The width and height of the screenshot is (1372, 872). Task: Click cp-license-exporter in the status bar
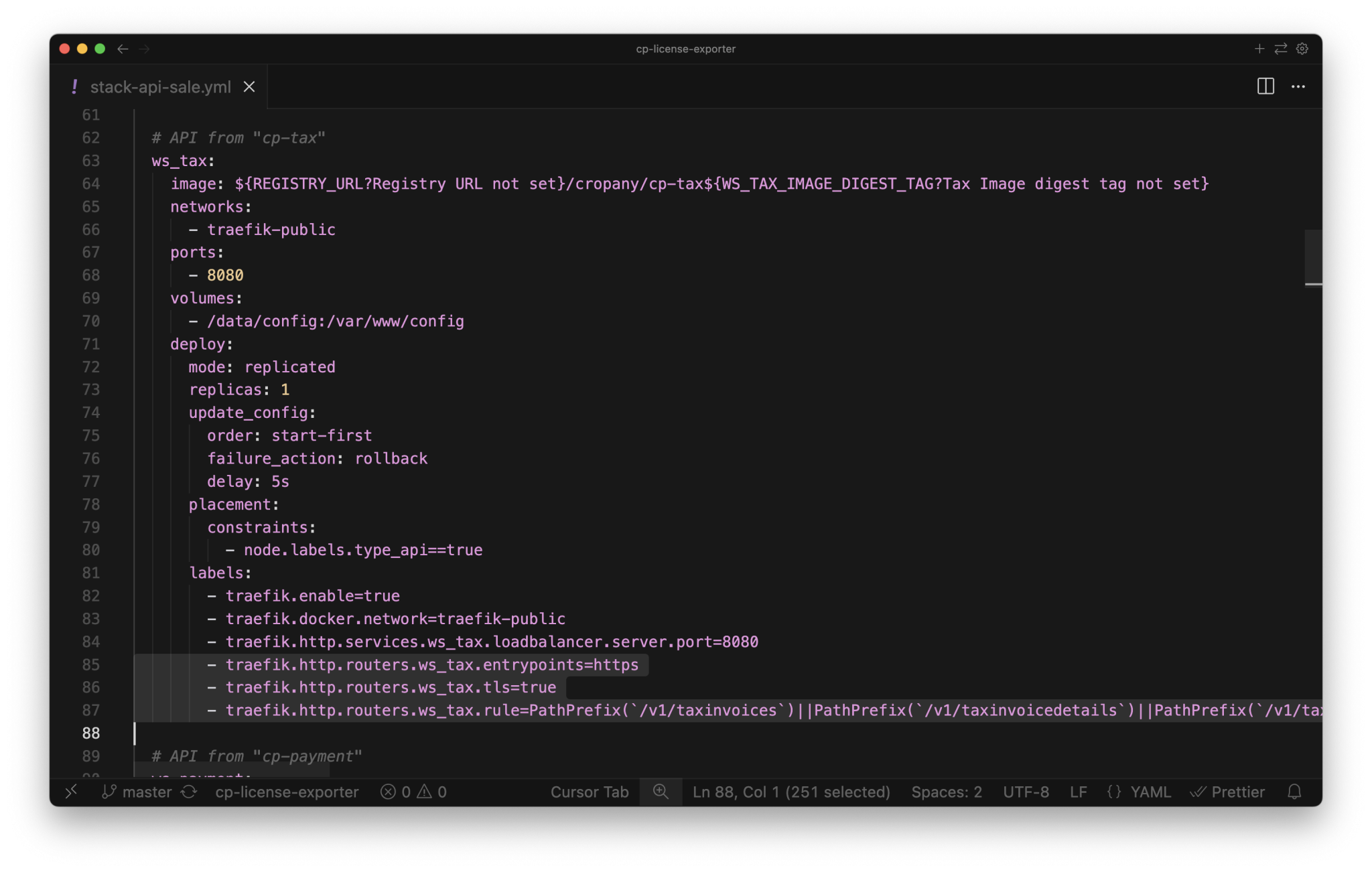coord(287,792)
